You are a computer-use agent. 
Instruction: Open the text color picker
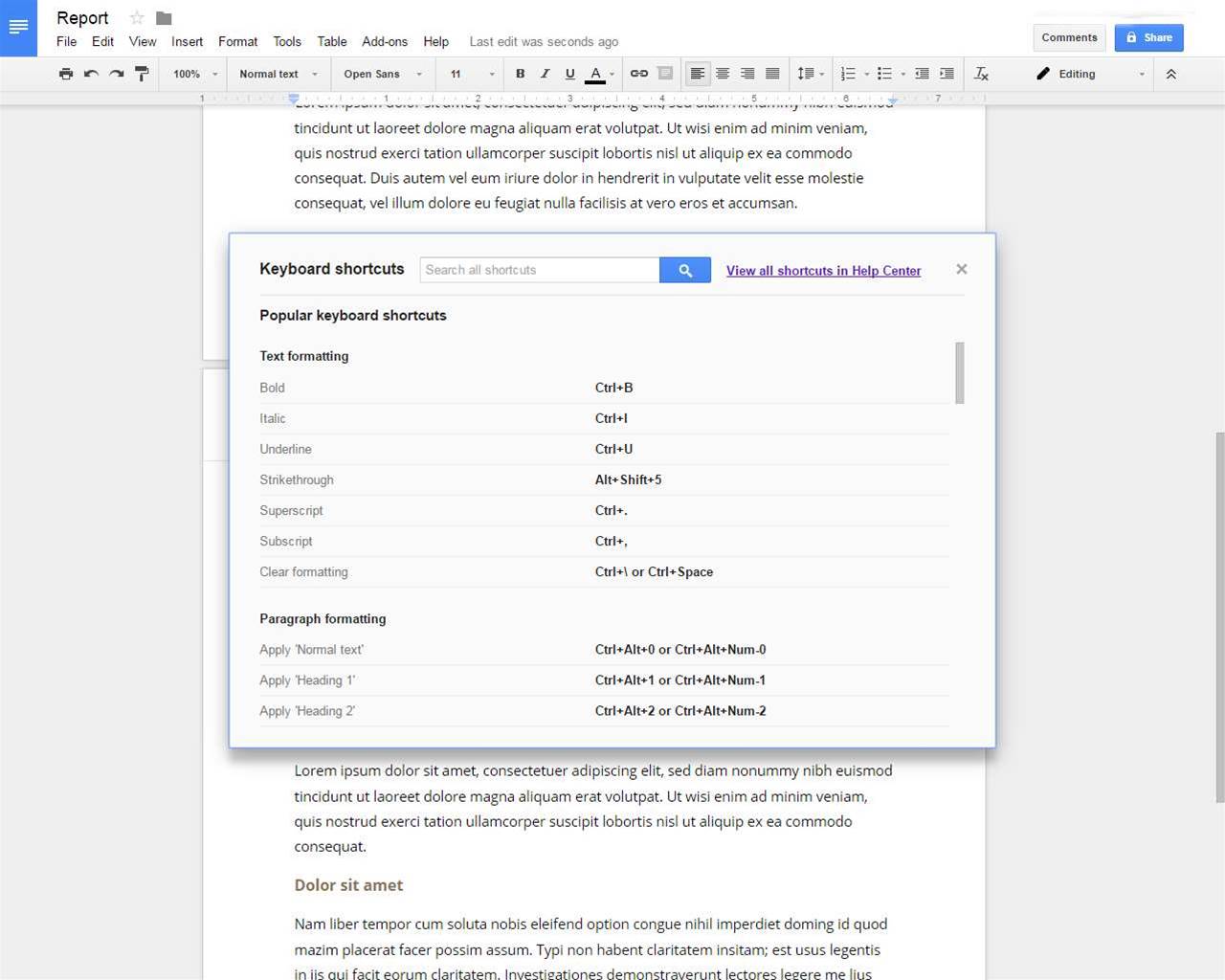599,74
